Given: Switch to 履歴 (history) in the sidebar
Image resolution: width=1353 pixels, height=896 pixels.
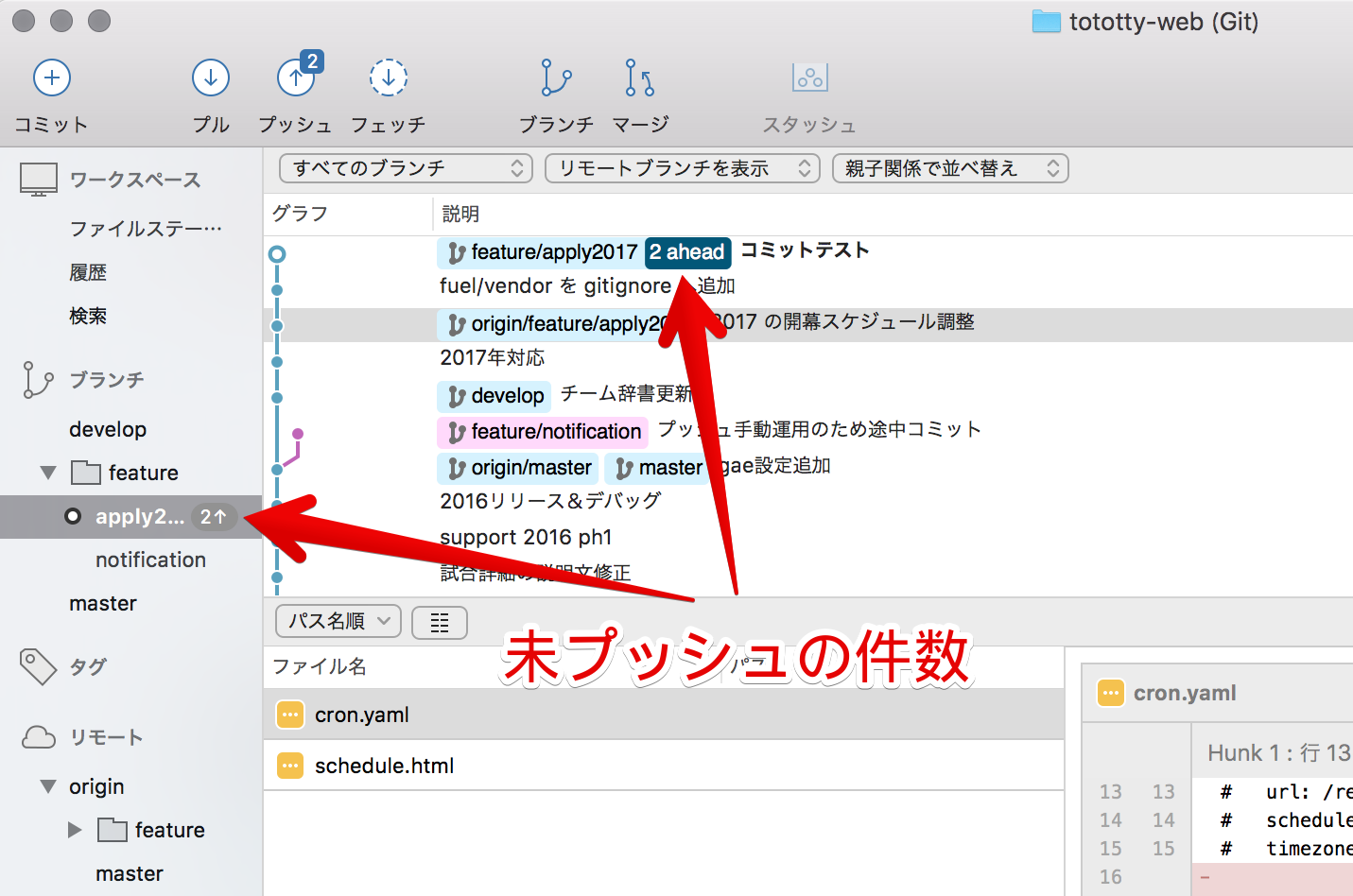Looking at the screenshot, I should pos(88,272).
